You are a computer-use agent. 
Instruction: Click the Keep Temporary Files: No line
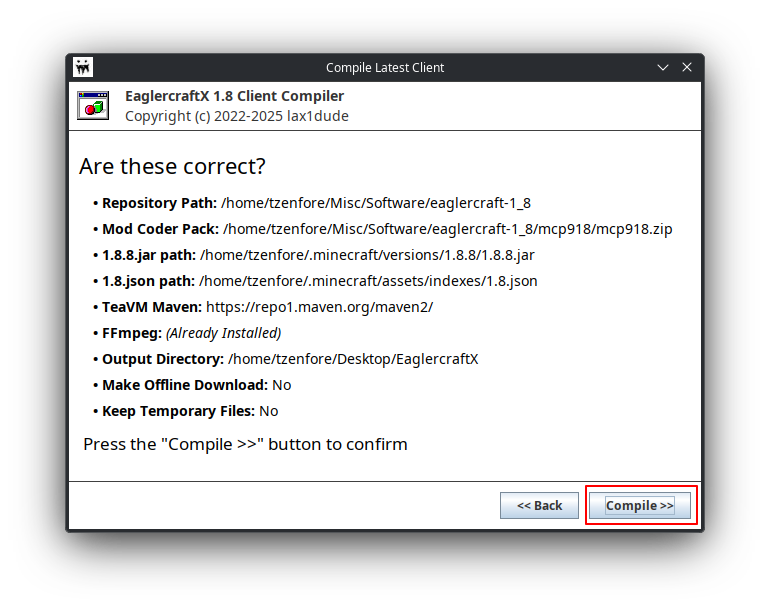(190, 411)
